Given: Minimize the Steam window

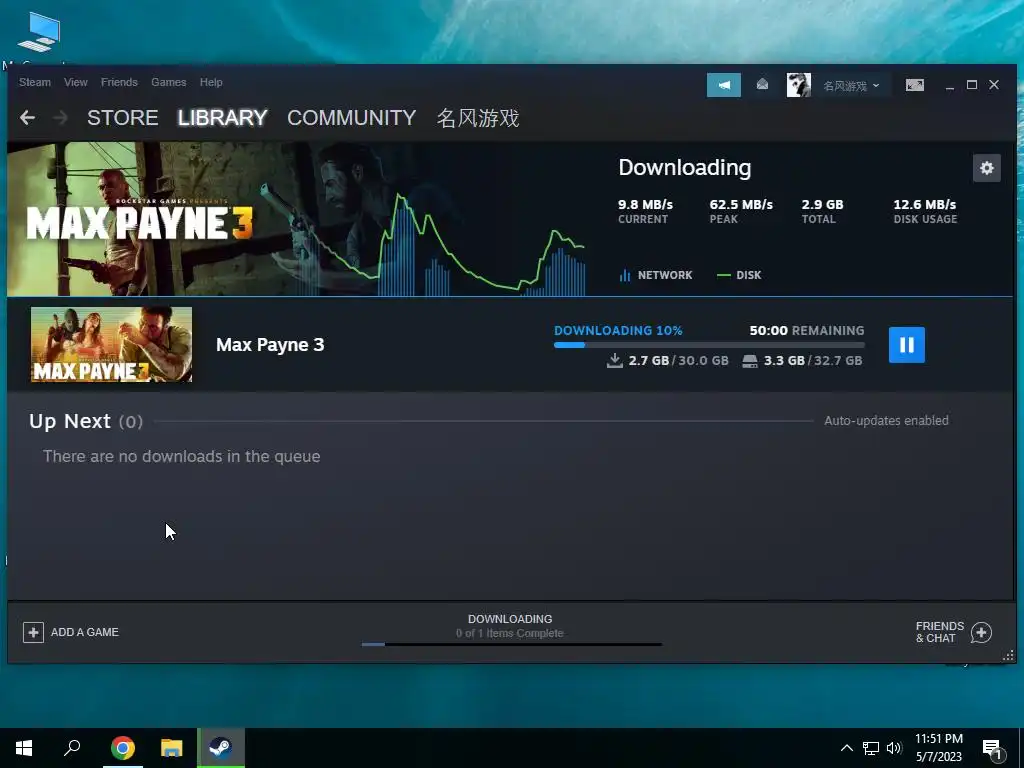Looking at the screenshot, I should tap(950, 86).
